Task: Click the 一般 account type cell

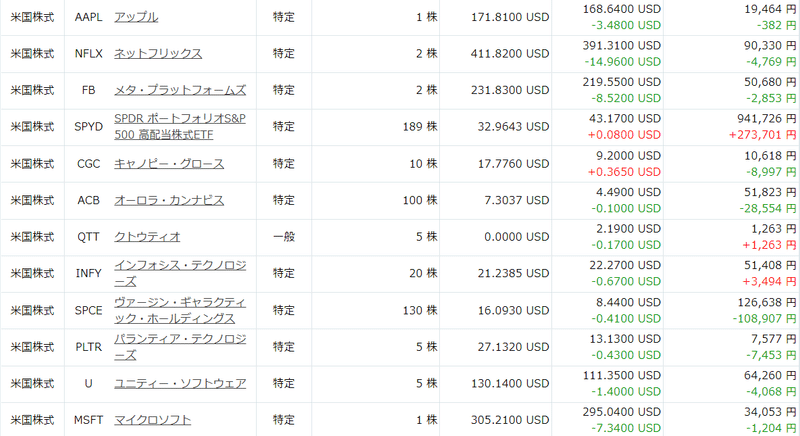Action: tap(284, 237)
